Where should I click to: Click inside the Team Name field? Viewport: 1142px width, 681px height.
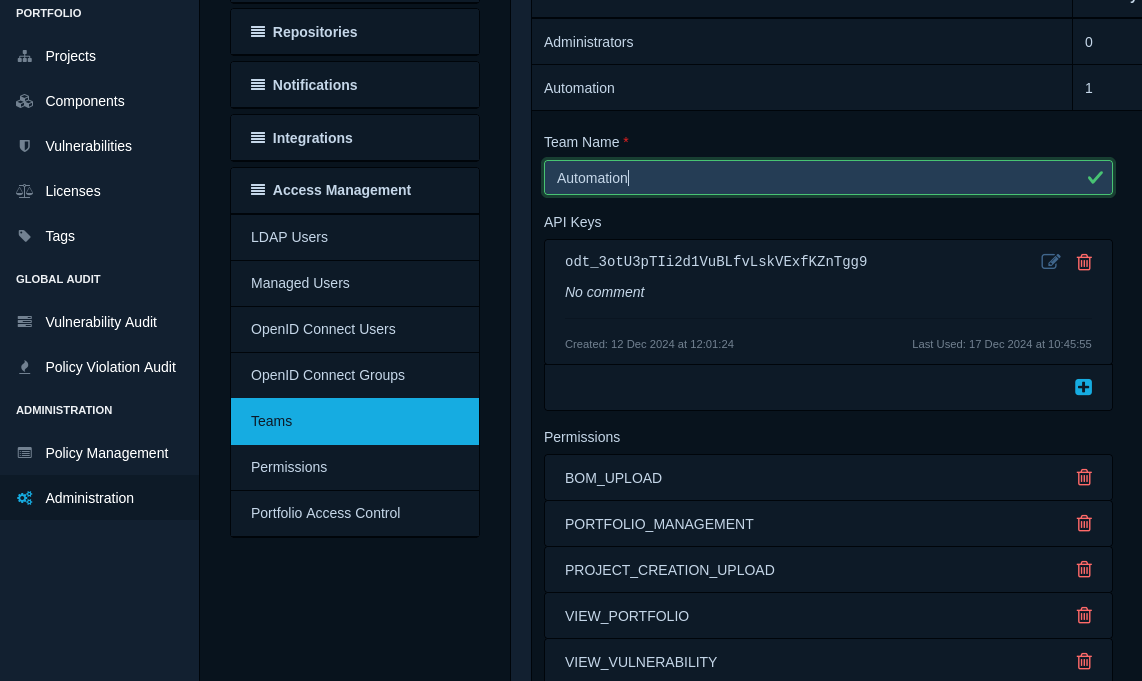[828, 178]
